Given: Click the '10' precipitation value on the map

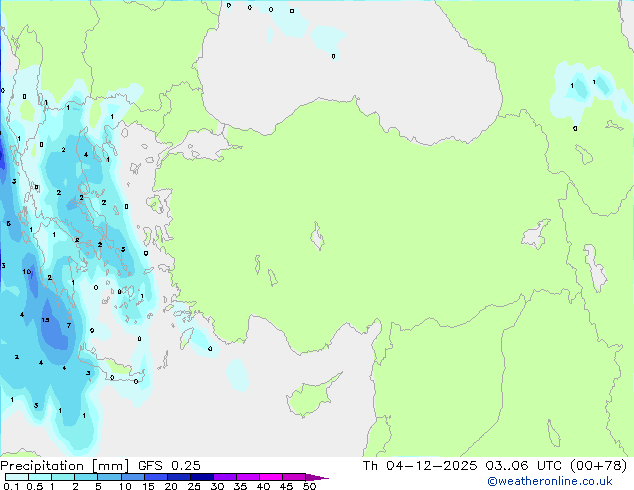Looking at the screenshot, I should (x=27, y=272).
